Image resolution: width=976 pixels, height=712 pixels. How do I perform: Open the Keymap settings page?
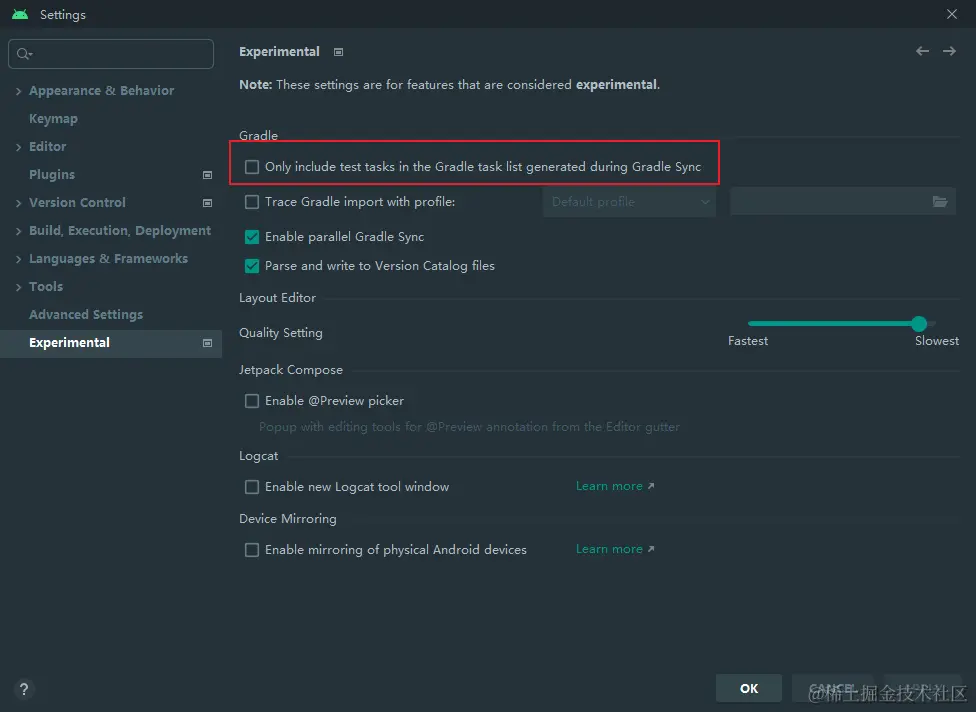click(53, 118)
